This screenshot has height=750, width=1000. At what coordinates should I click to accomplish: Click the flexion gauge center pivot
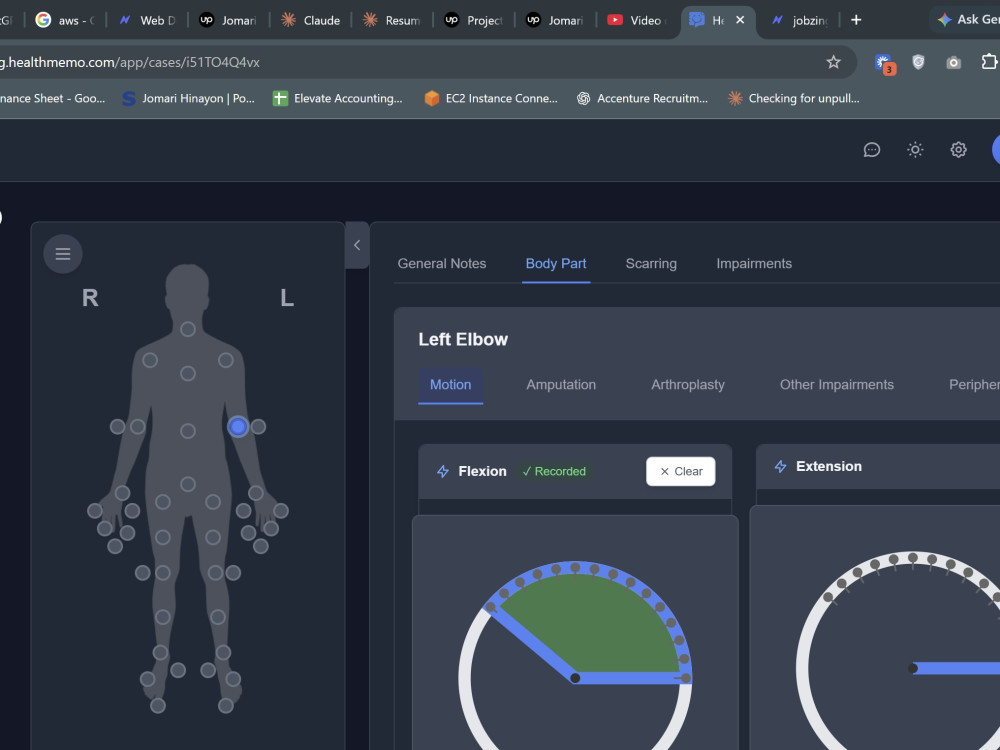(575, 678)
